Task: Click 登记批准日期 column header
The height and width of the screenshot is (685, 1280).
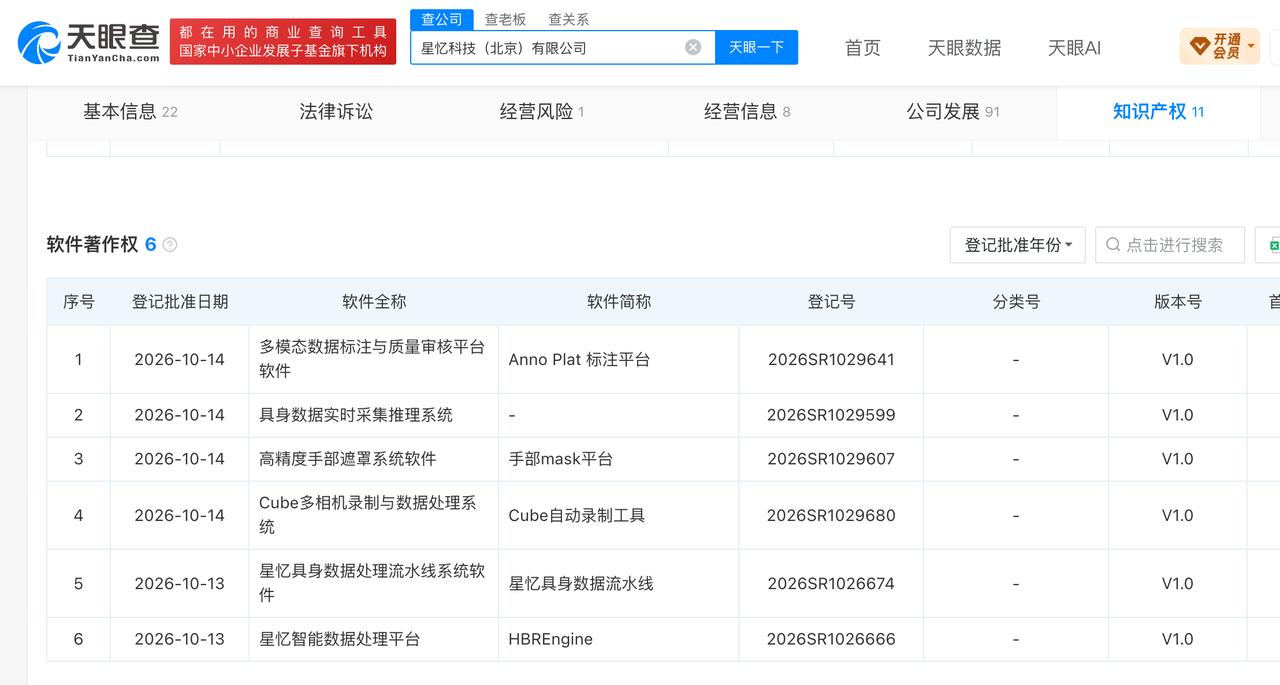Action: point(180,301)
